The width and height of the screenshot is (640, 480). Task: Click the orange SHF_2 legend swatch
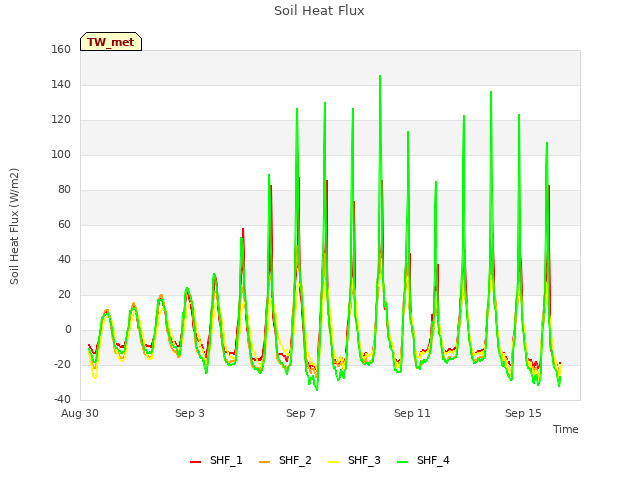(264, 462)
